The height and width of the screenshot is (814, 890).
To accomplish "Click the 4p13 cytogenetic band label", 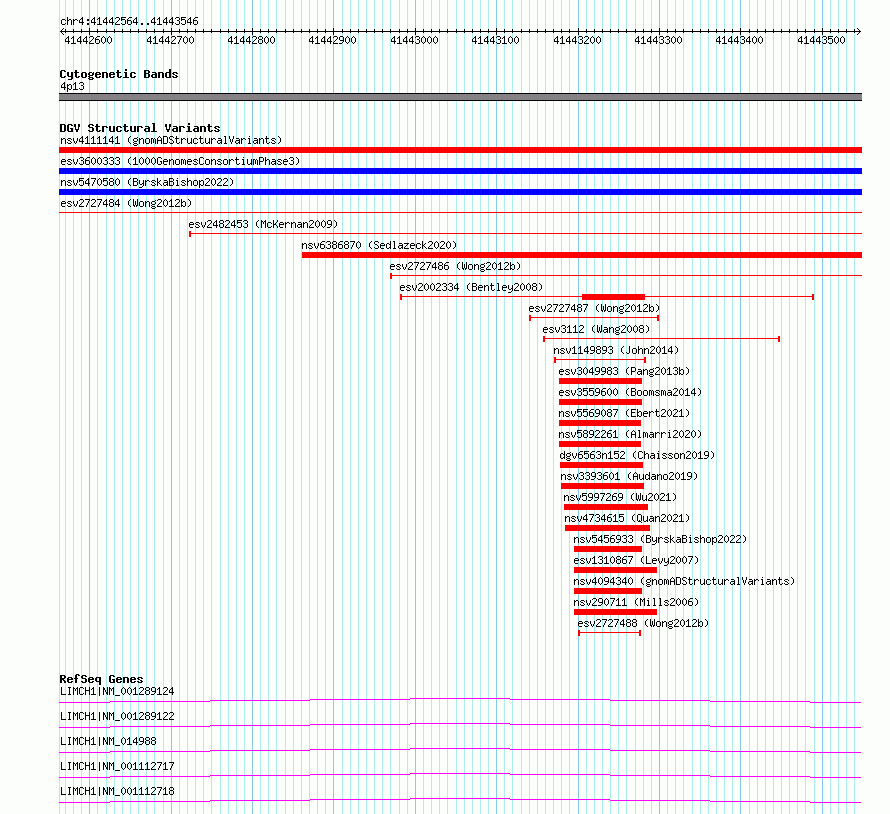I will point(72,86).
